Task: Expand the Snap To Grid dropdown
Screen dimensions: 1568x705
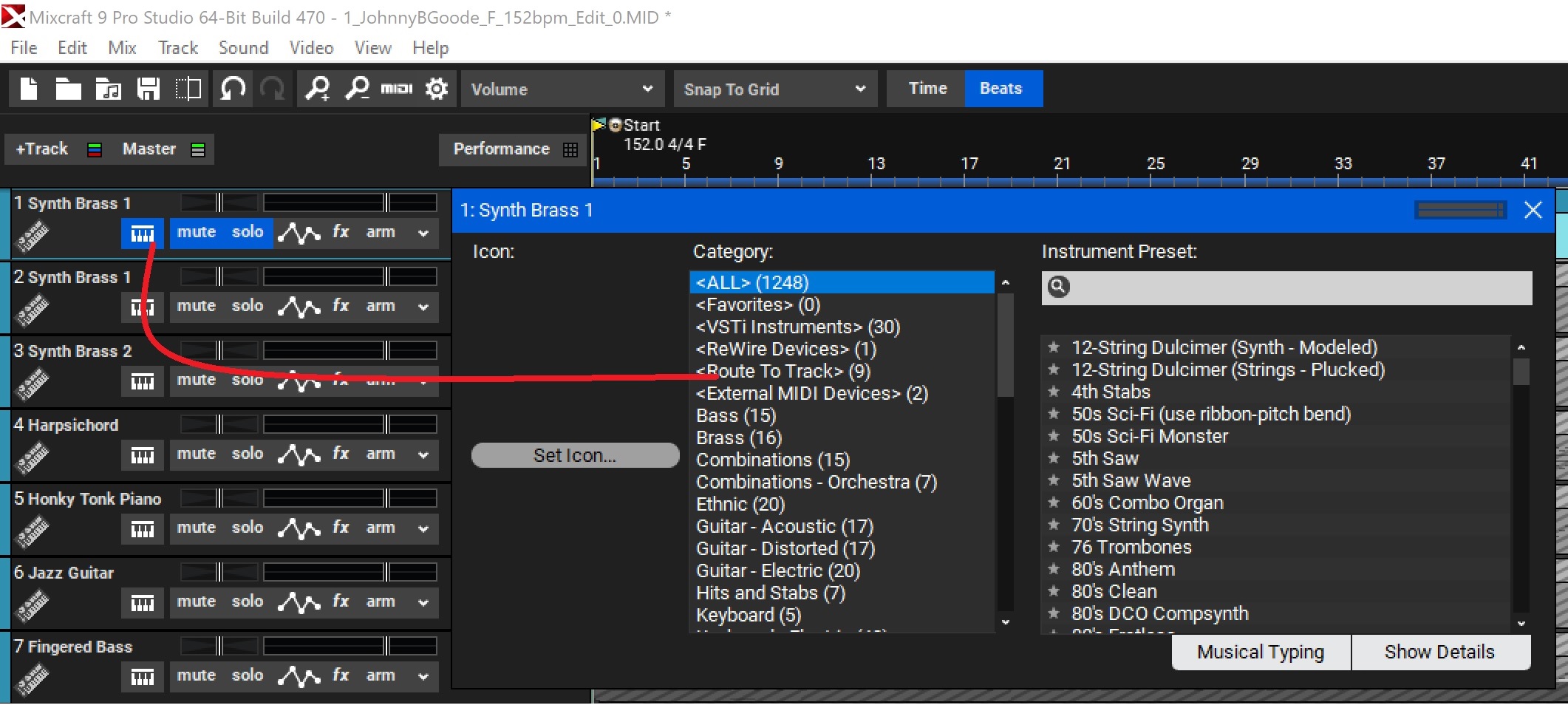Action: (774, 89)
